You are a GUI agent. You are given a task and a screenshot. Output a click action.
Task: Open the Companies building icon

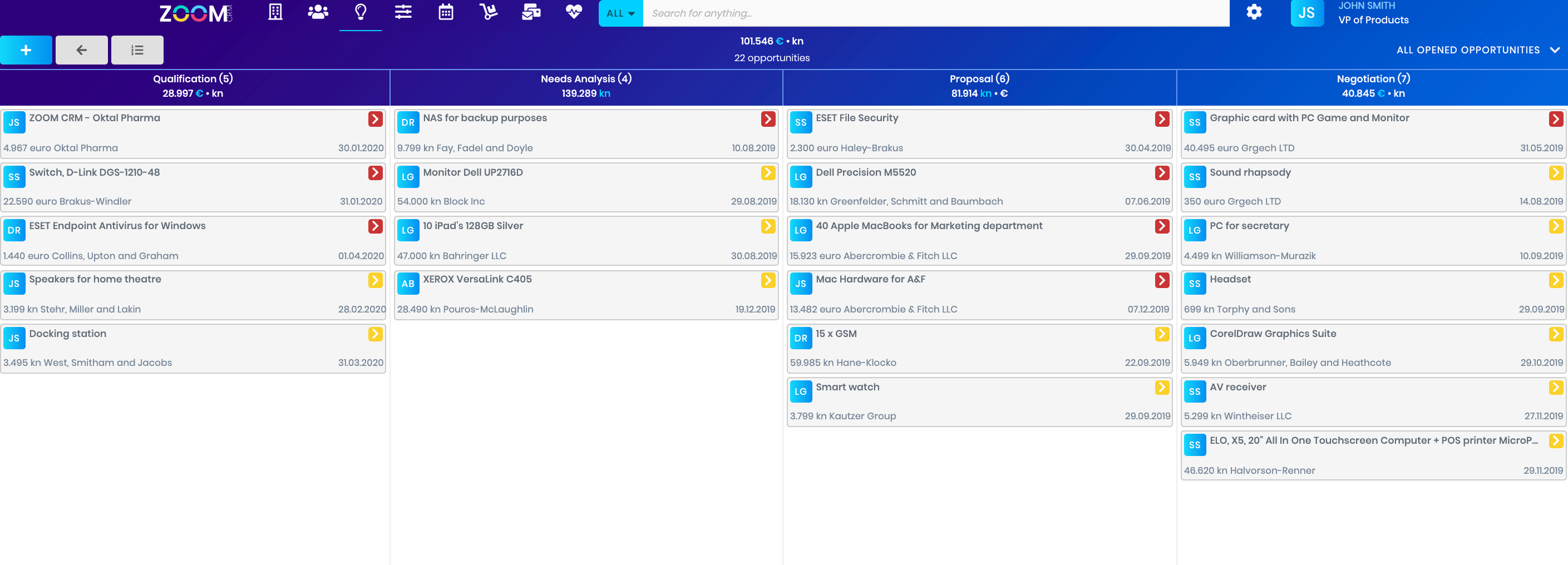click(275, 12)
